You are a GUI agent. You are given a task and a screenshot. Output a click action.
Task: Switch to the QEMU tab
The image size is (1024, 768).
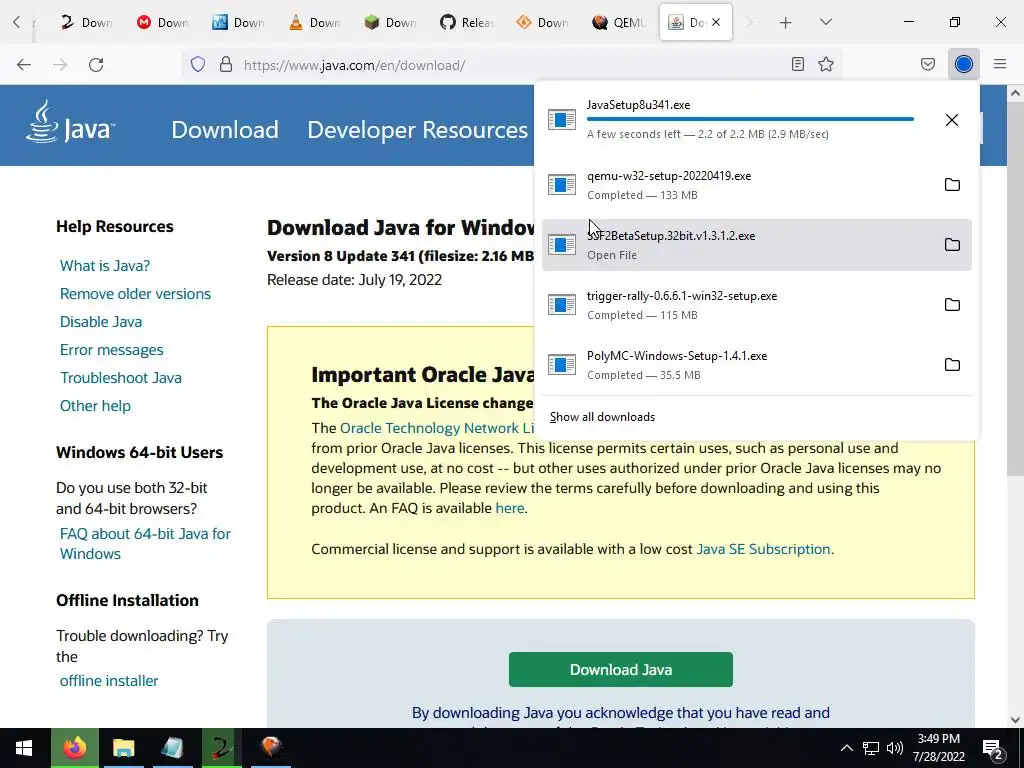coord(619,23)
